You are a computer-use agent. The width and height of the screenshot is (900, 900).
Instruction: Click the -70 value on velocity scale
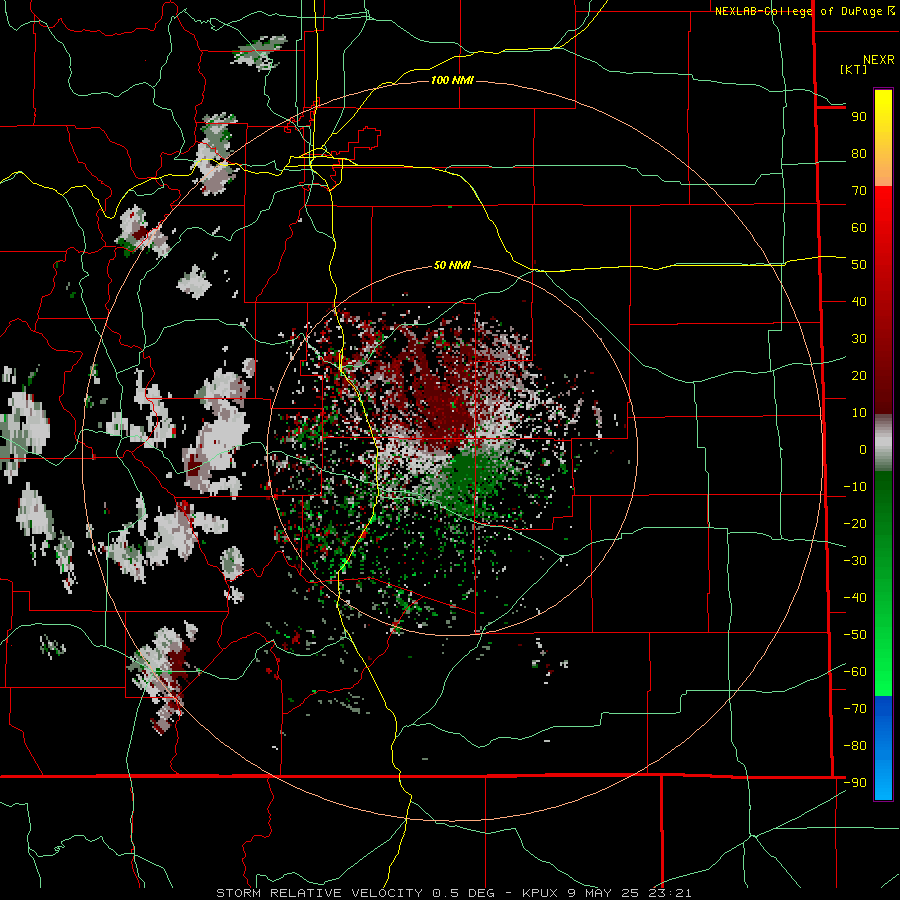(855, 709)
